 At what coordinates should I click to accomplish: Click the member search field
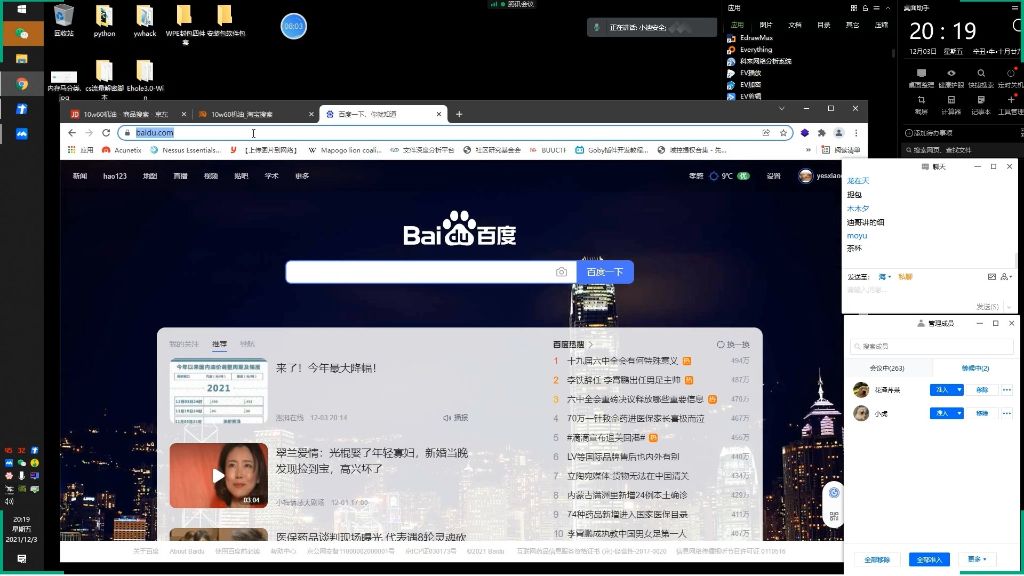click(931, 346)
